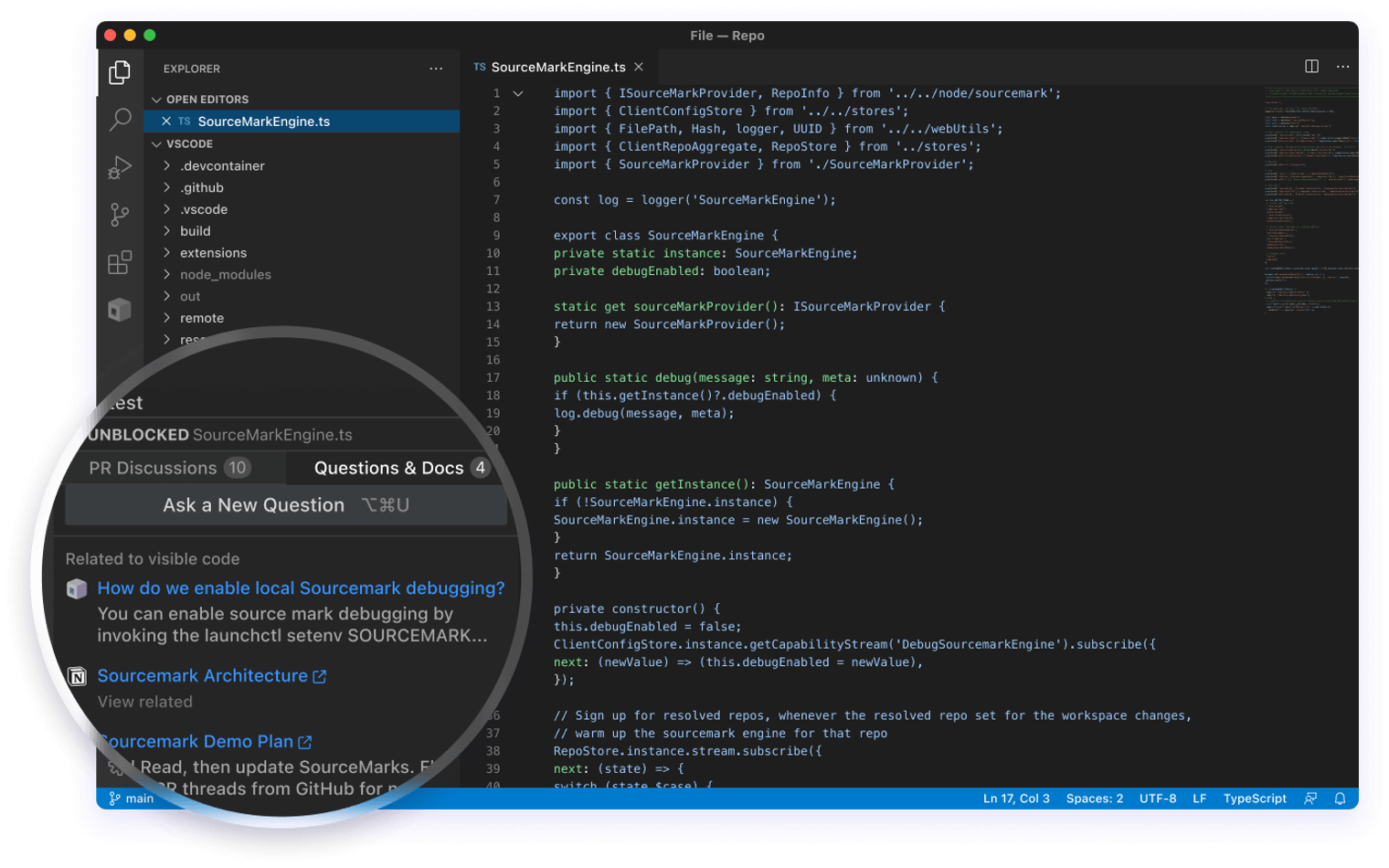This screenshot has height=868, width=1389.
Task: Select the SourceMarkEngine.ts editor tab
Action: point(558,67)
